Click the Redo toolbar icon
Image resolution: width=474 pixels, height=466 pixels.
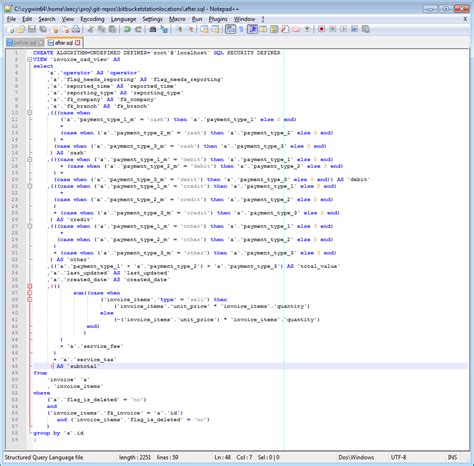pyautogui.click(x=138, y=29)
